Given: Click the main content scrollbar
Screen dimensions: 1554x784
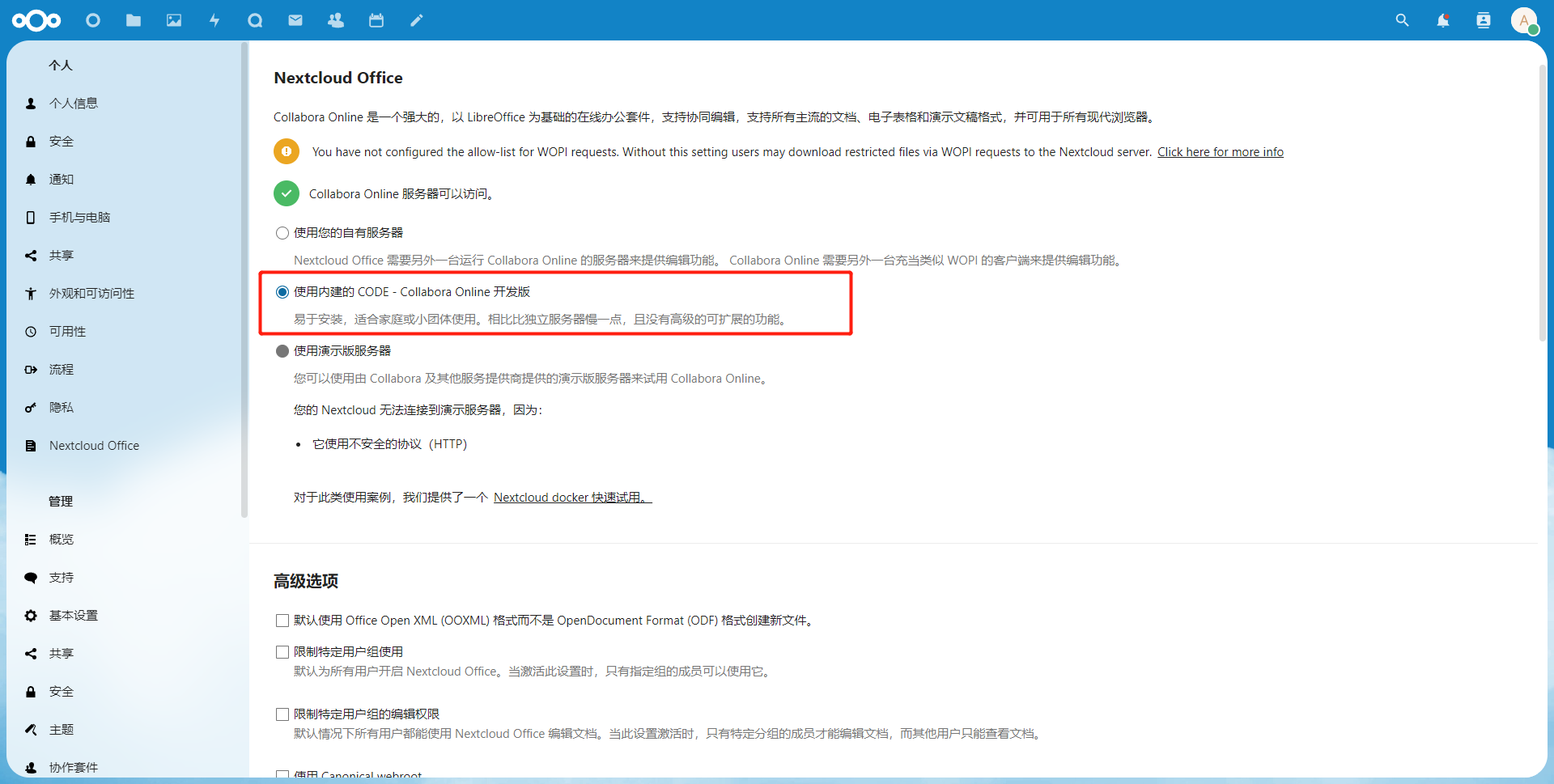Looking at the screenshot, I should click(x=1543, y=202).
